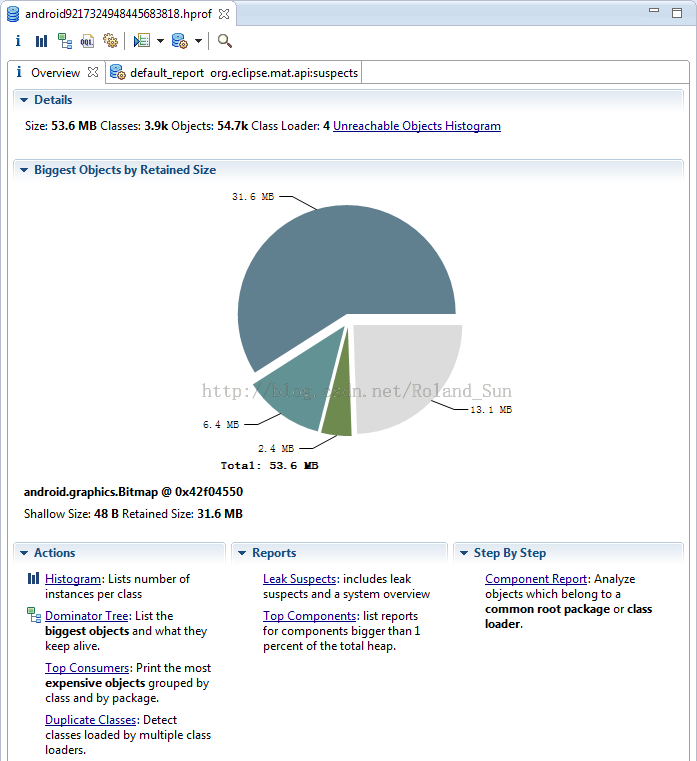The height and width of the screenshot is (761, 697).
Task: Click the 2.4 MB chart label
Action: click(x=276, y=448)
